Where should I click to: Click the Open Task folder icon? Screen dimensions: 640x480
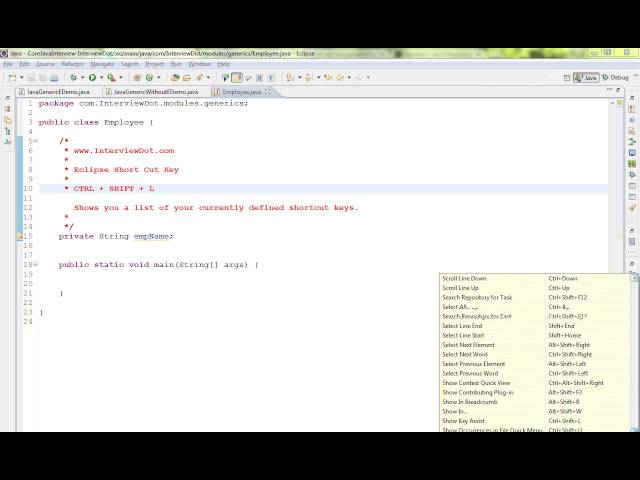pyautogui.click(x=187, y=78)
